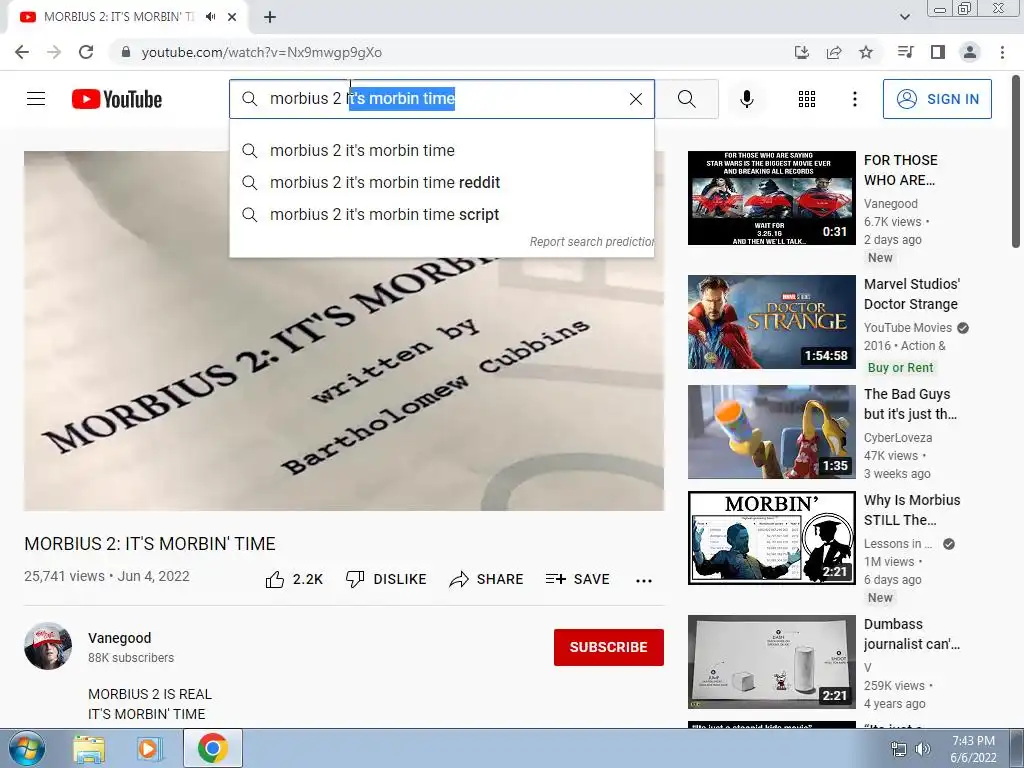Open the "Dumbass journalist" video thumbnail

[771, 662]
